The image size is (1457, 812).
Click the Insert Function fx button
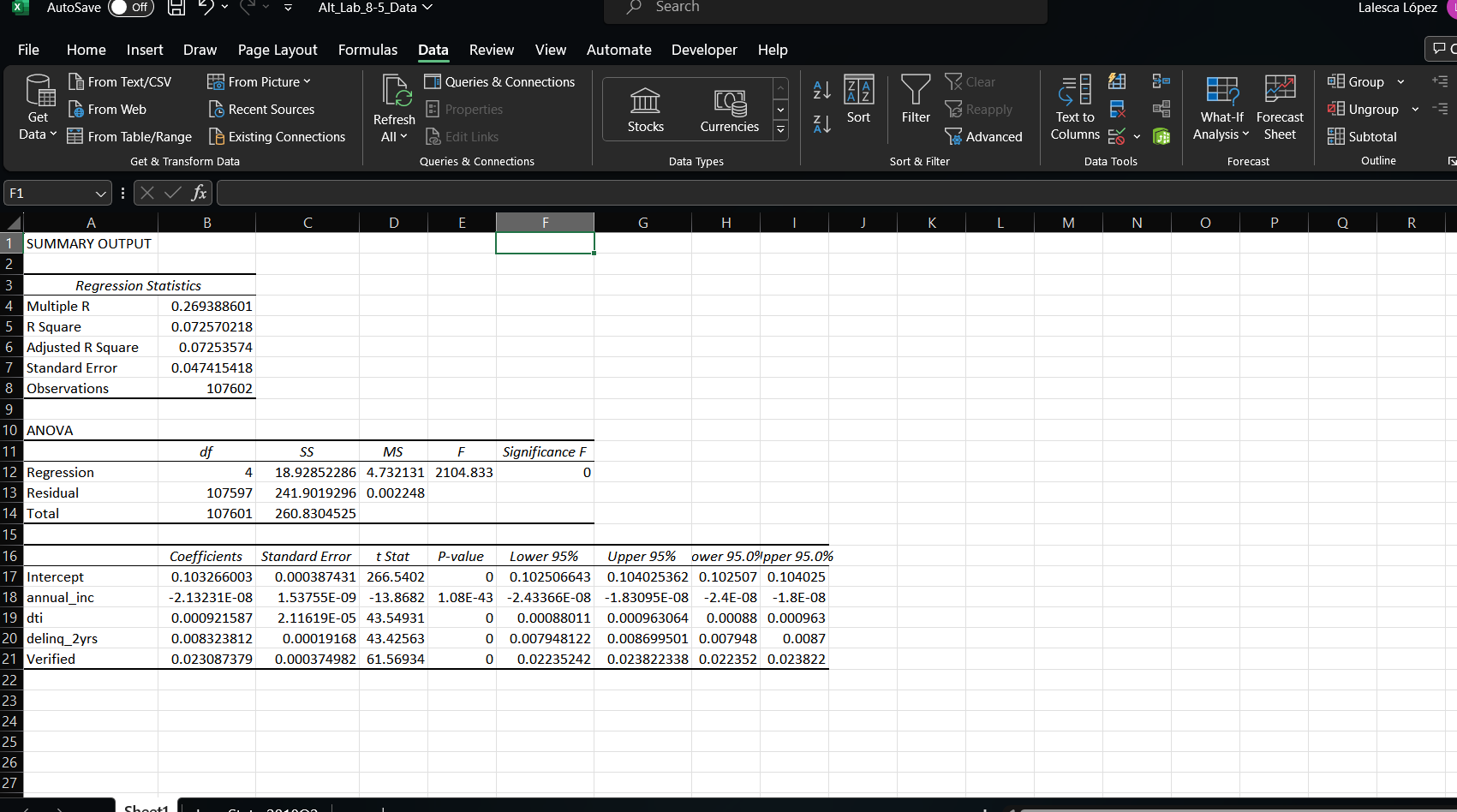pos(200,193)
